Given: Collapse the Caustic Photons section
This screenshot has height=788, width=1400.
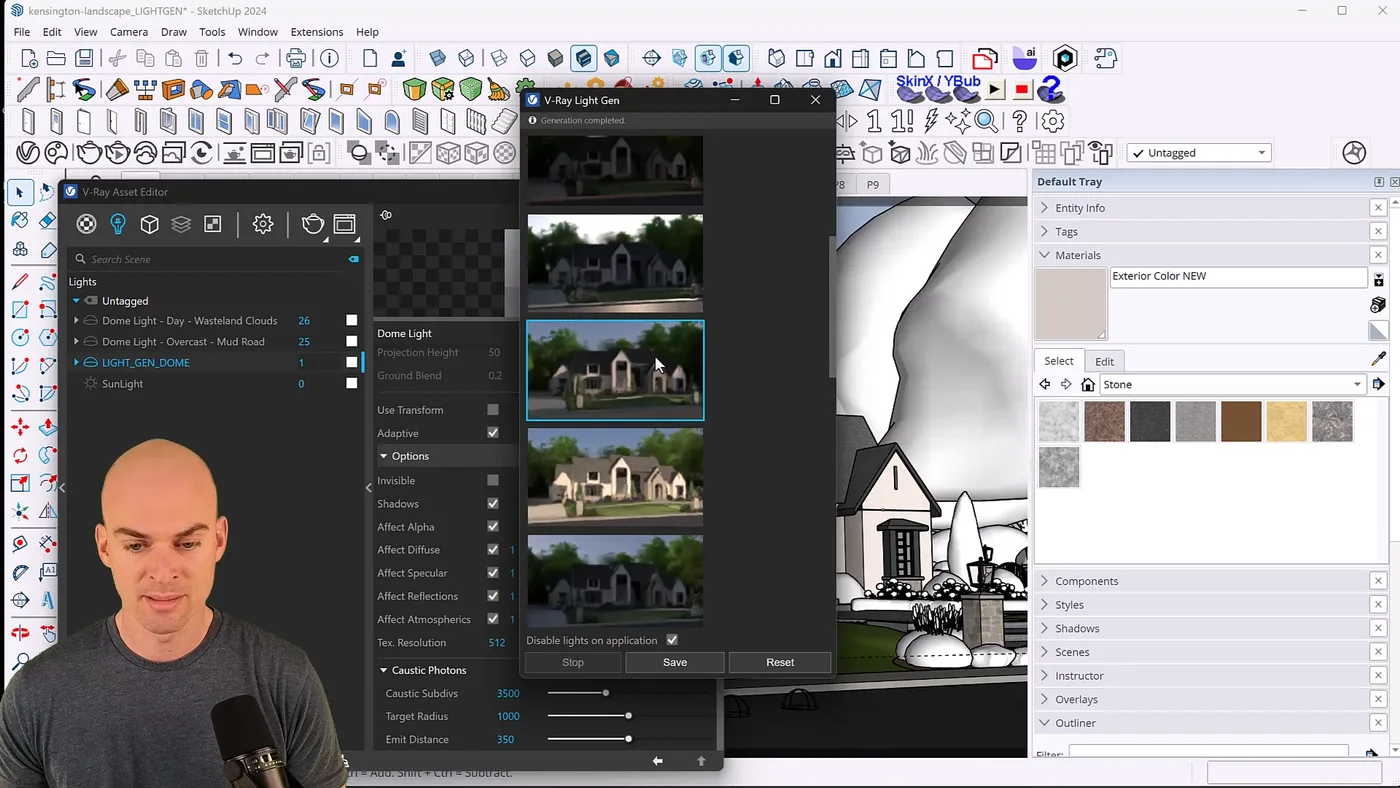Looking at the screenshot, I should point(383,670).
